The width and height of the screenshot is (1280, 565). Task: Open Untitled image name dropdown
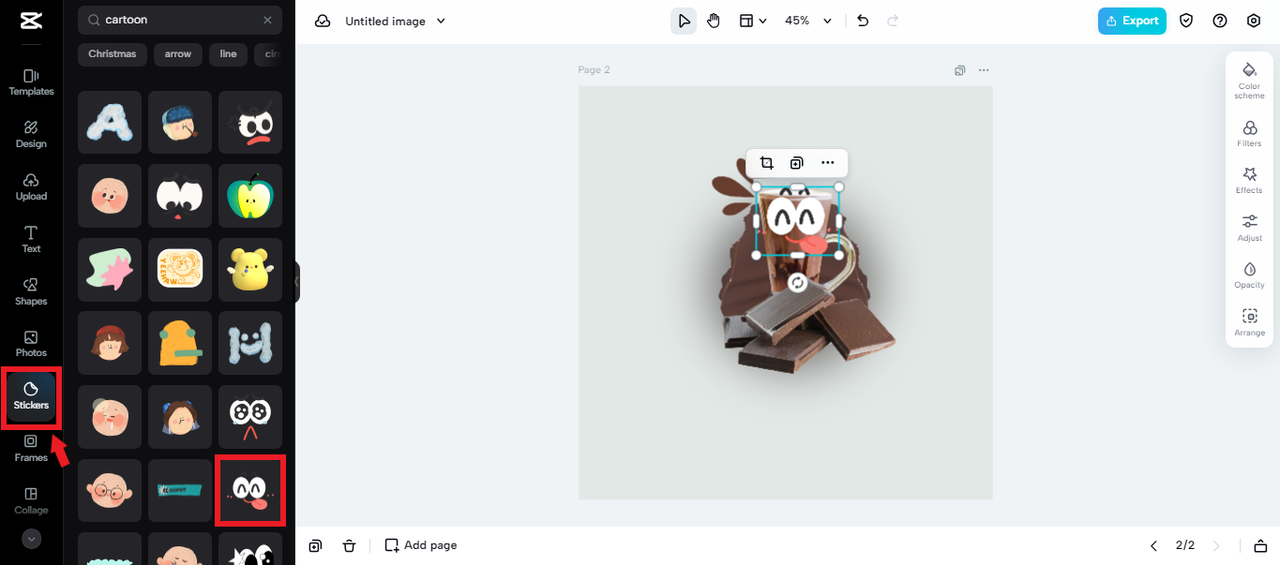(x=395, y=21)
